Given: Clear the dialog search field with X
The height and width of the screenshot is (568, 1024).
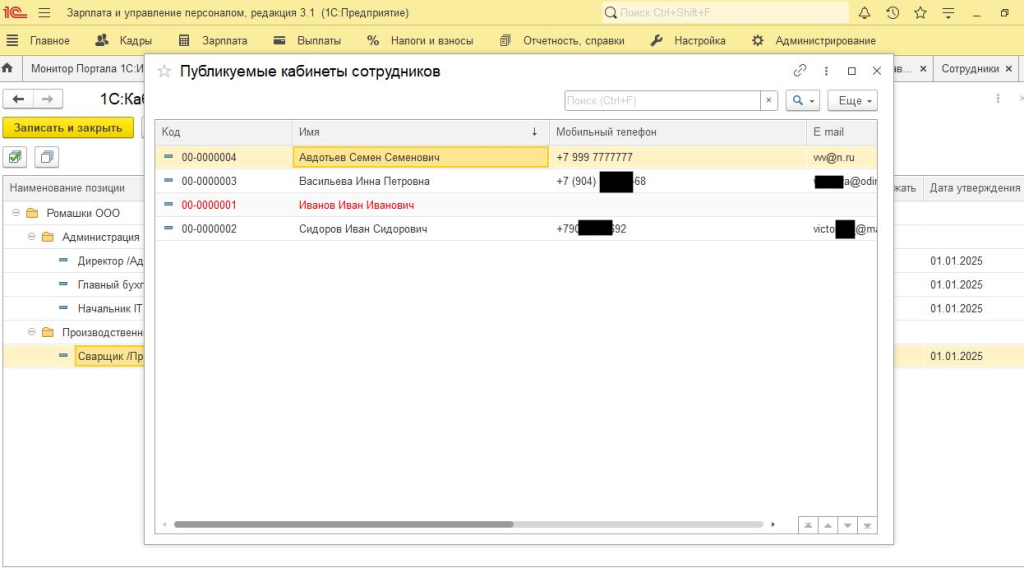Looking at the screenshot, I should coord(768,101).
